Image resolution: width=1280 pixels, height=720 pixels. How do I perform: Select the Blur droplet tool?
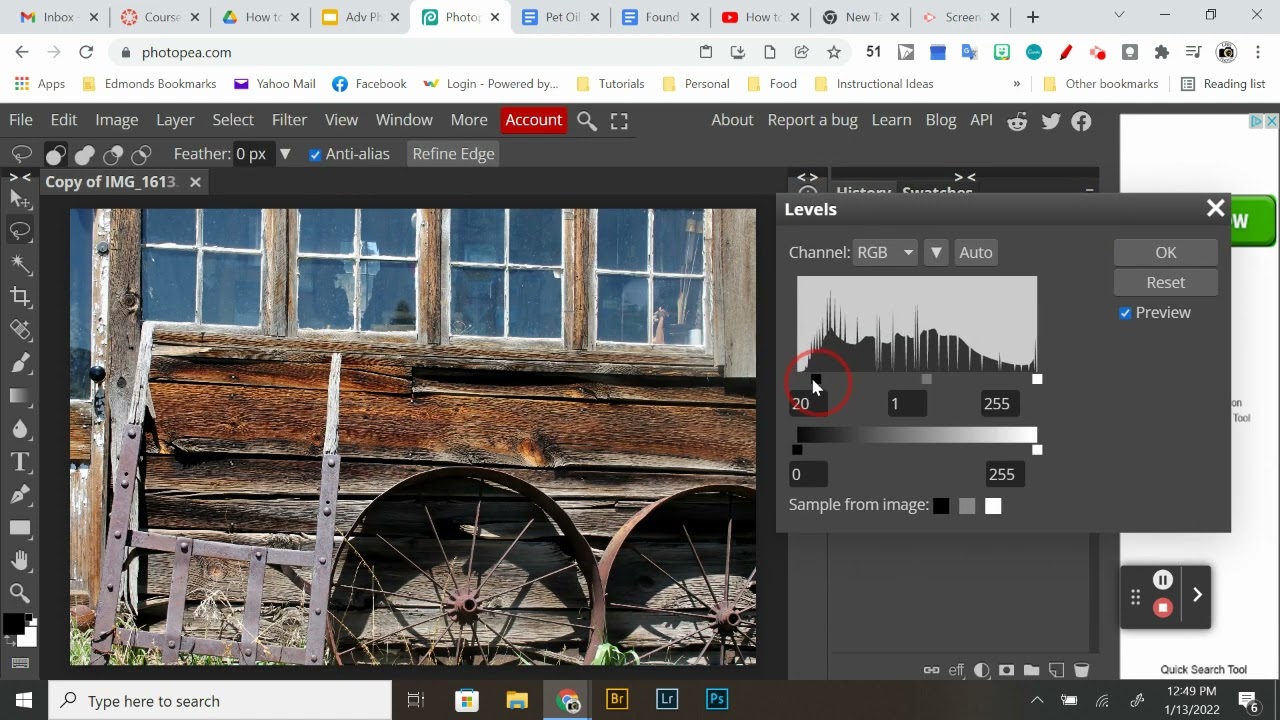[x=20, y=429]
